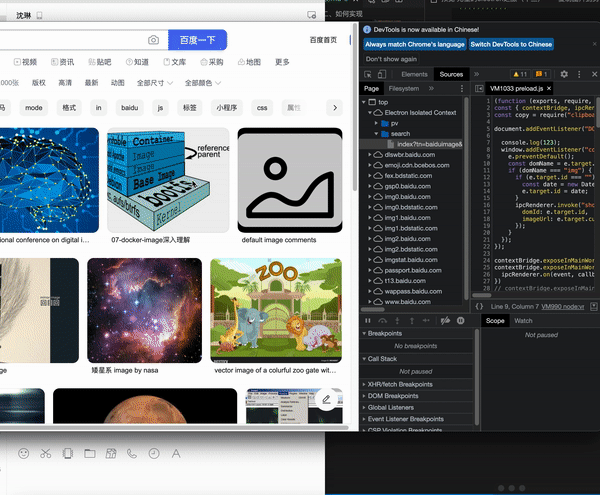Toggle the file navigator sidebar icon
This screenshot has height=495, width=600.
pos(479,89)
